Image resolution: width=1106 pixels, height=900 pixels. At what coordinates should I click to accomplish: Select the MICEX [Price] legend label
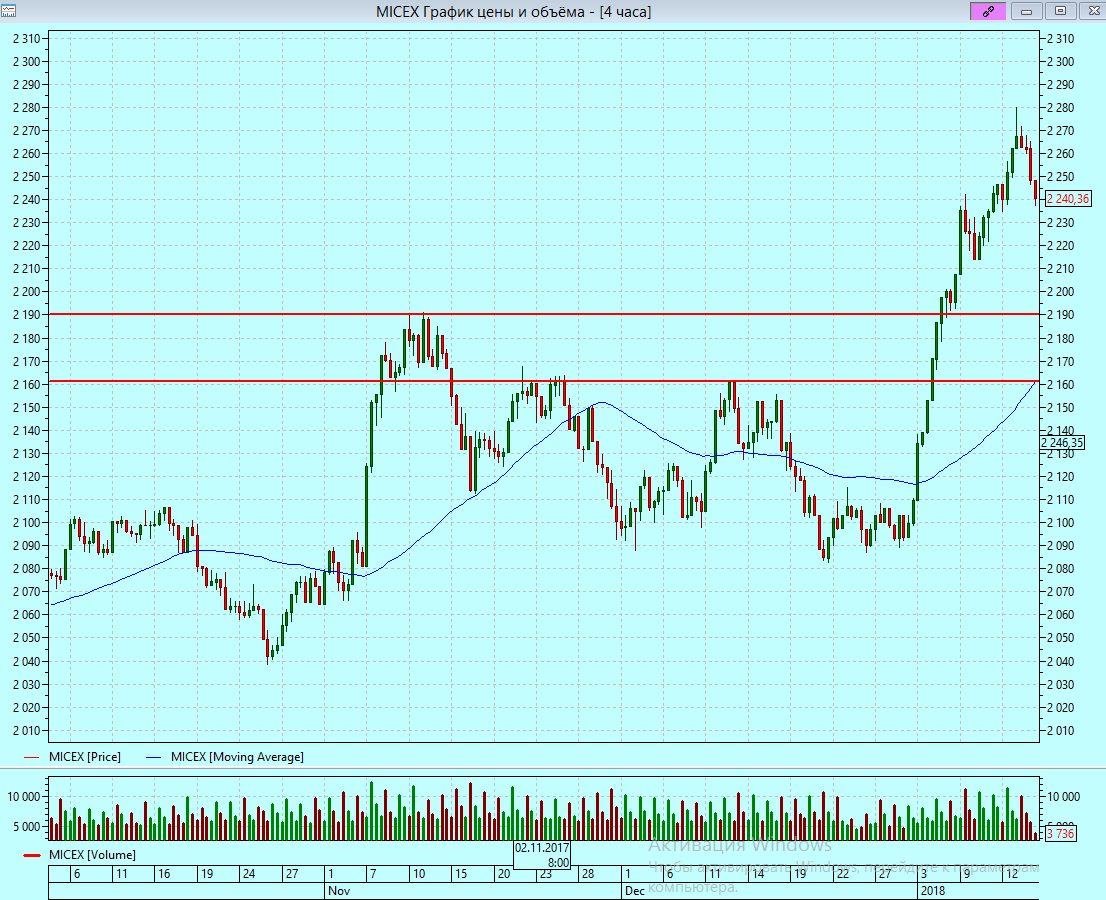click(85, 757)
